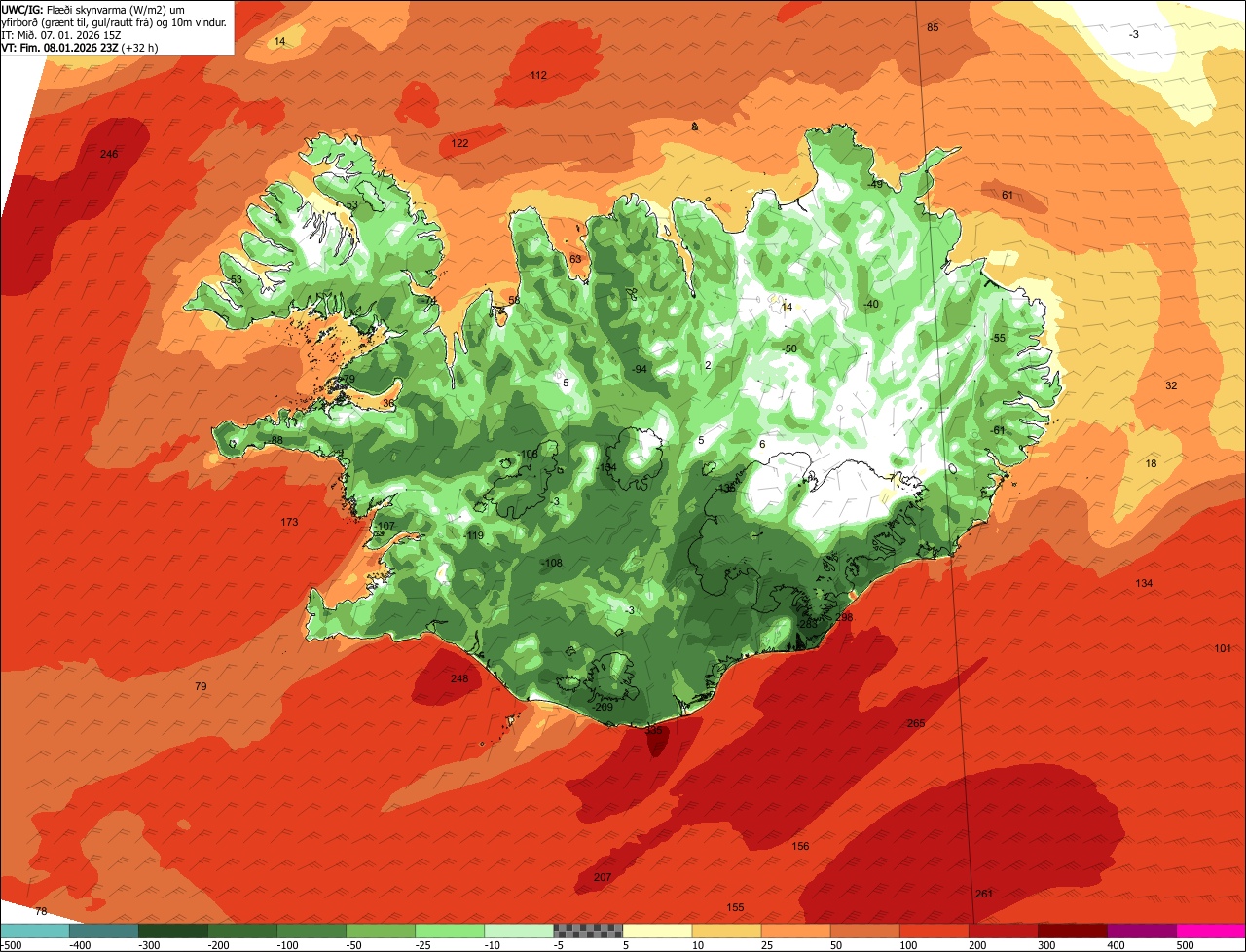Click the 173 value on the map
This screenshot has width=1246, height=952.
coord(289,522)
